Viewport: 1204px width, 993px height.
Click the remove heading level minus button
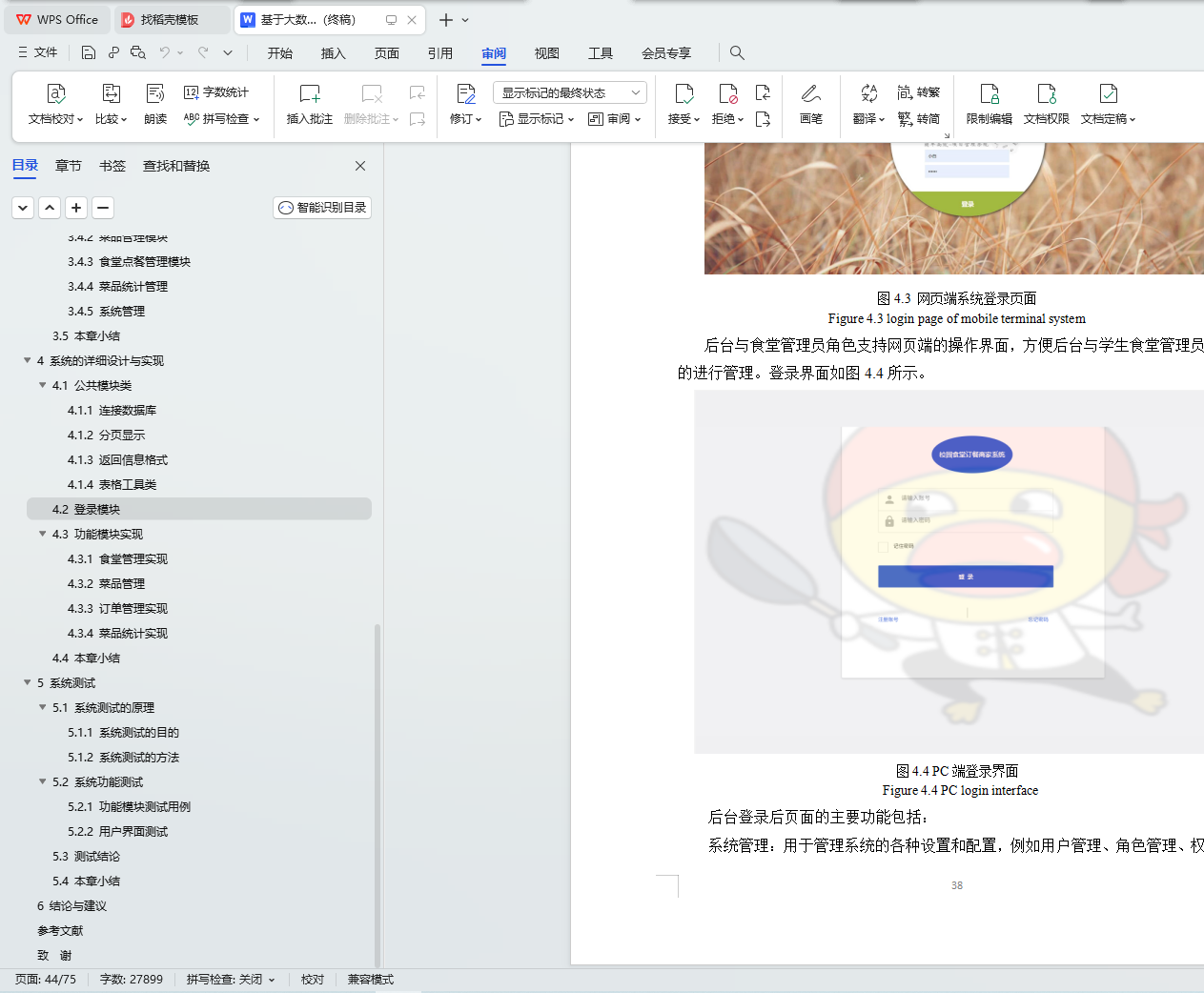pos(103,207)
